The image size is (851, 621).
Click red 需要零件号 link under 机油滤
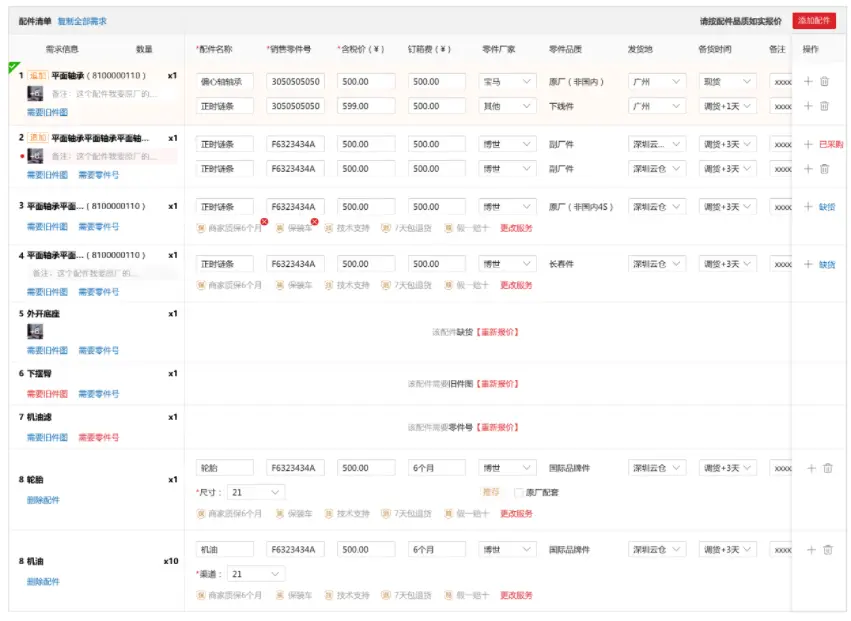pyautogui.click(x=99, y=437)
